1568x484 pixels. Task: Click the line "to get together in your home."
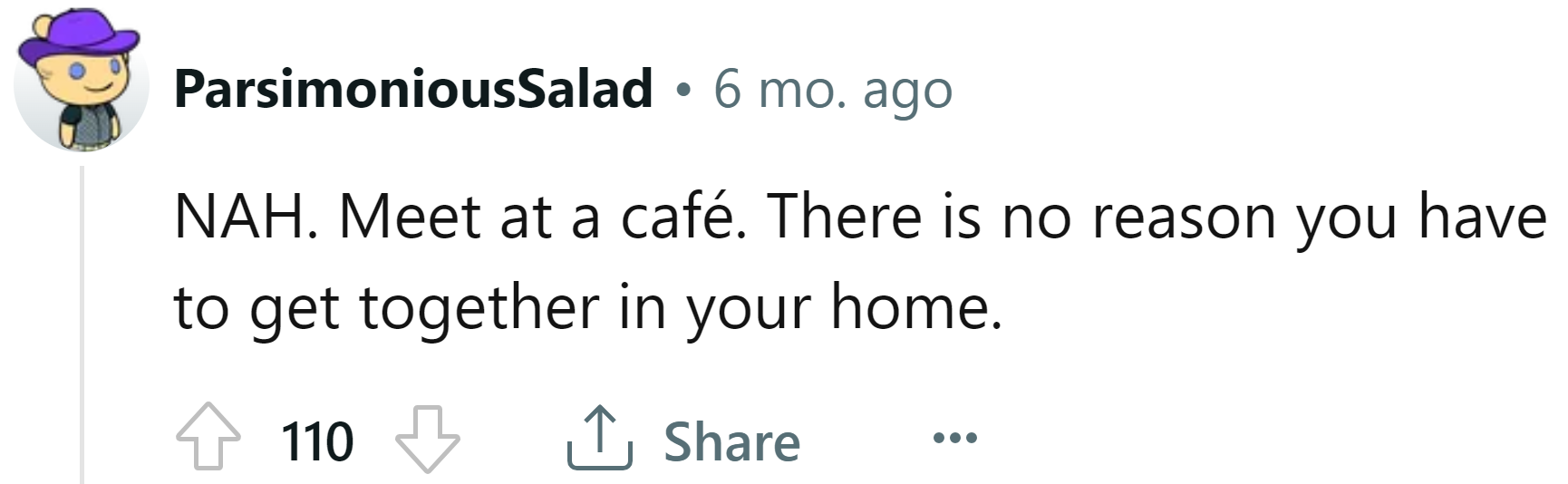coord(587,308)
